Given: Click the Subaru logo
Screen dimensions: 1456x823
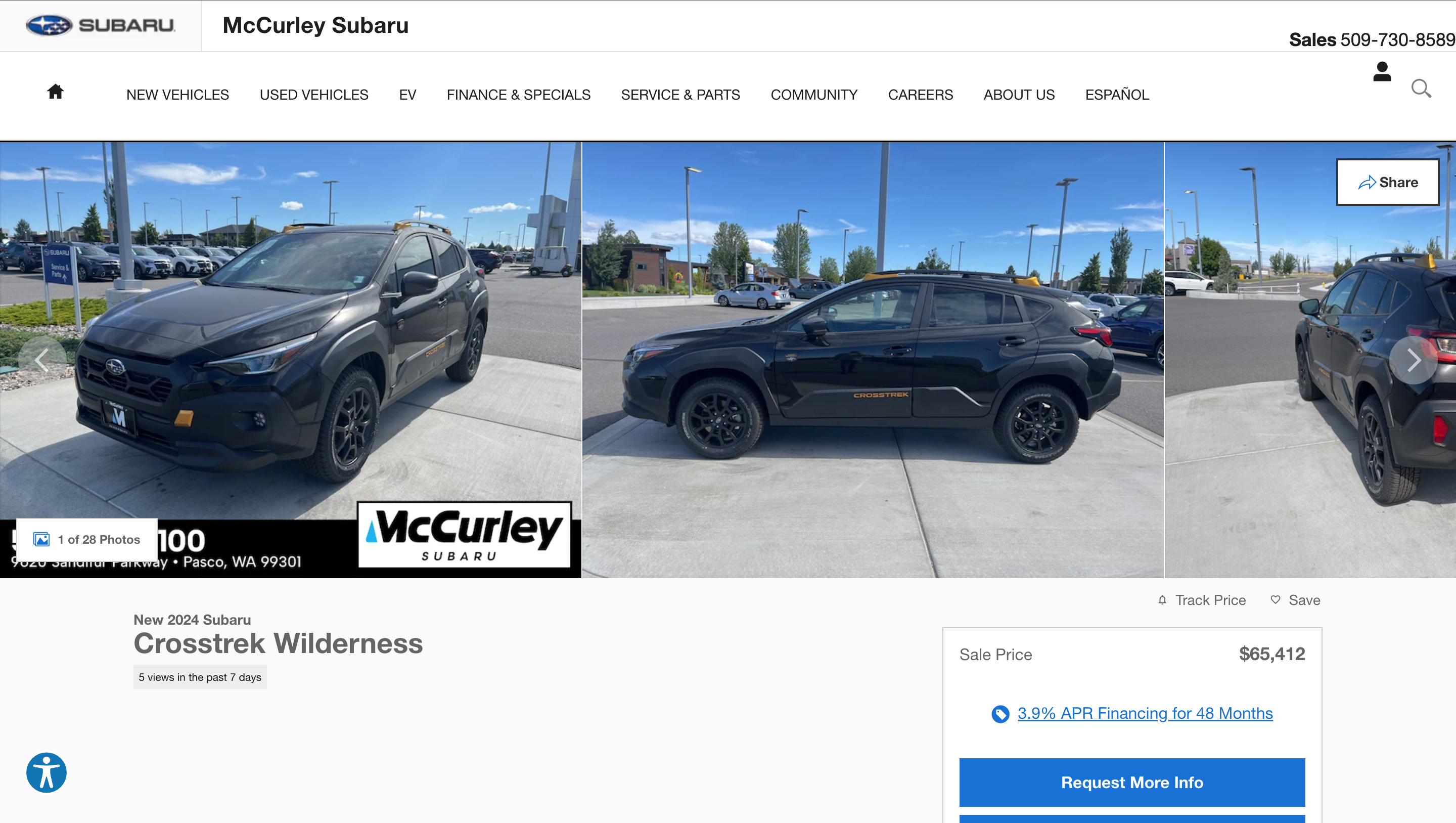Looking at the screenshot, I should click(x=100, y=25).
